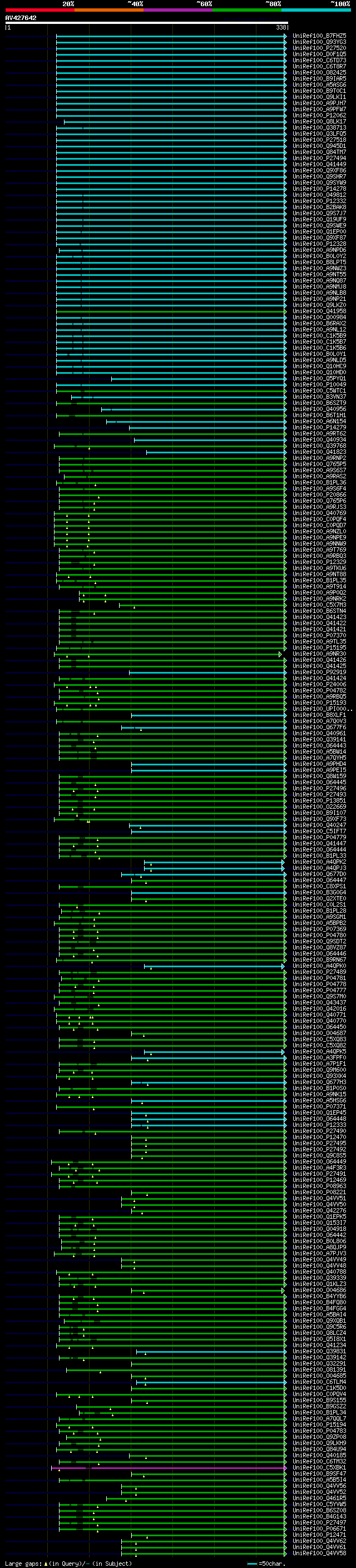
Task: Select the UniRef100_P24006 label
Action: 319,684
